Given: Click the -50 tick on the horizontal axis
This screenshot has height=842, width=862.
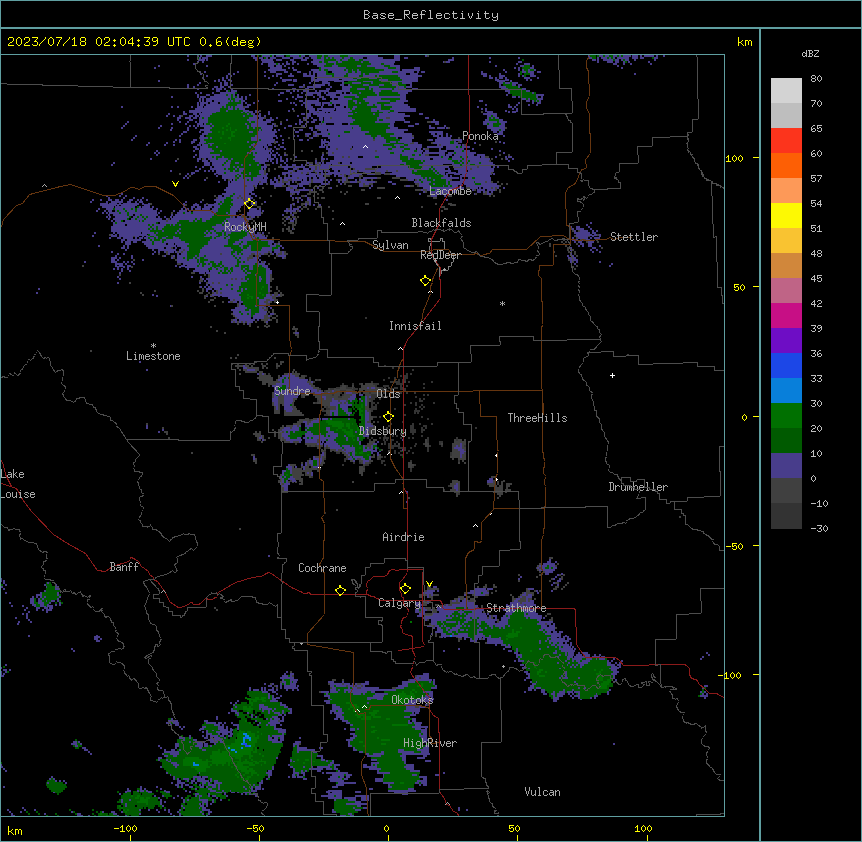Looking at the screenshot, I should 255,828.
